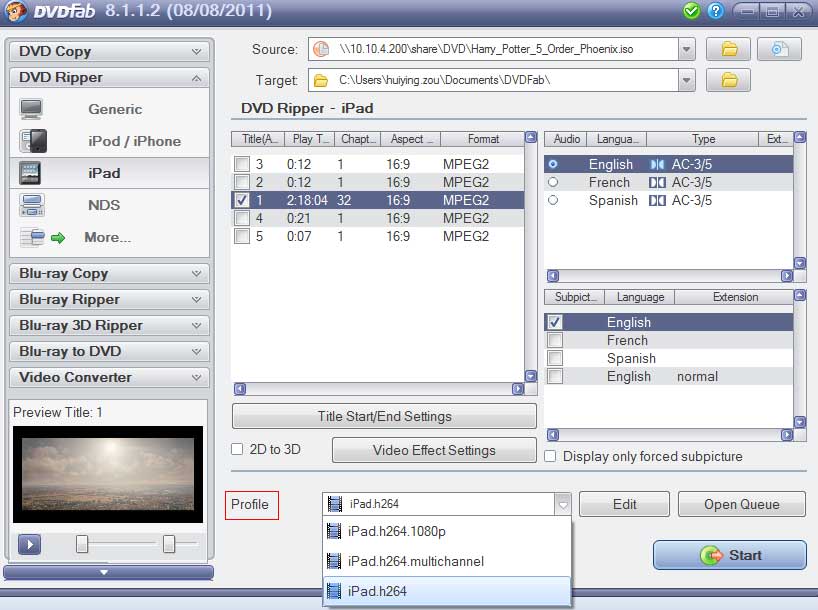Choose the iPad.h264.1080p profile
This screenshot has width=818, height=610.
click(447, 531)
